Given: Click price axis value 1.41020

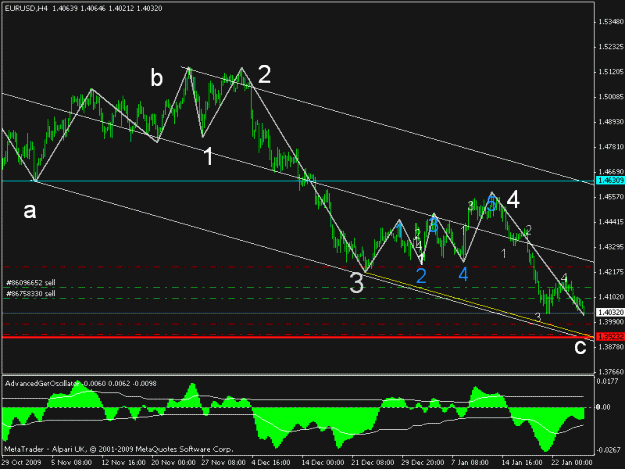Looking at the screenshot, I should 611,297.
